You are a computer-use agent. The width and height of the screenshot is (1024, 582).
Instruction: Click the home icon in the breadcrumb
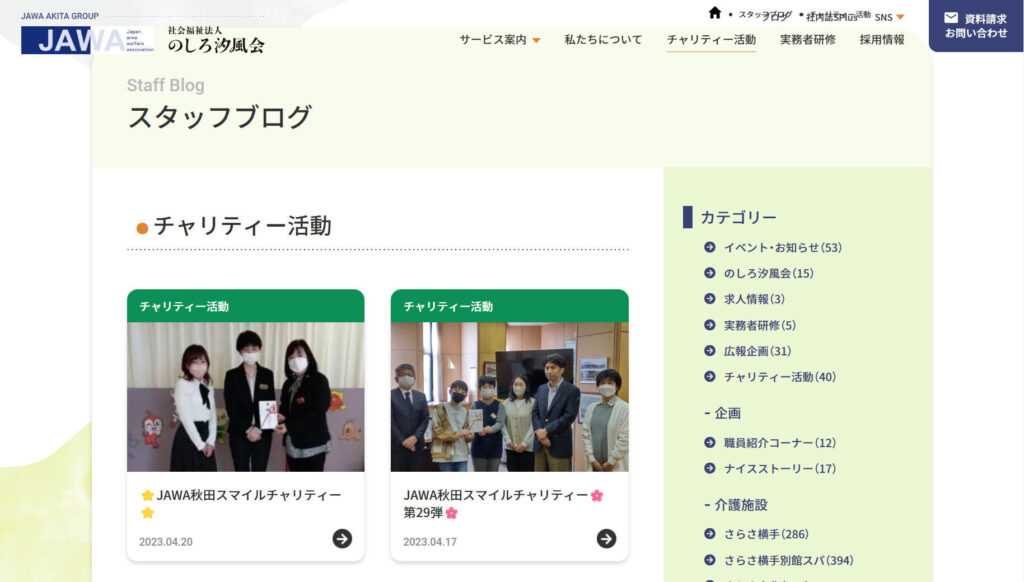click(714, 13)
